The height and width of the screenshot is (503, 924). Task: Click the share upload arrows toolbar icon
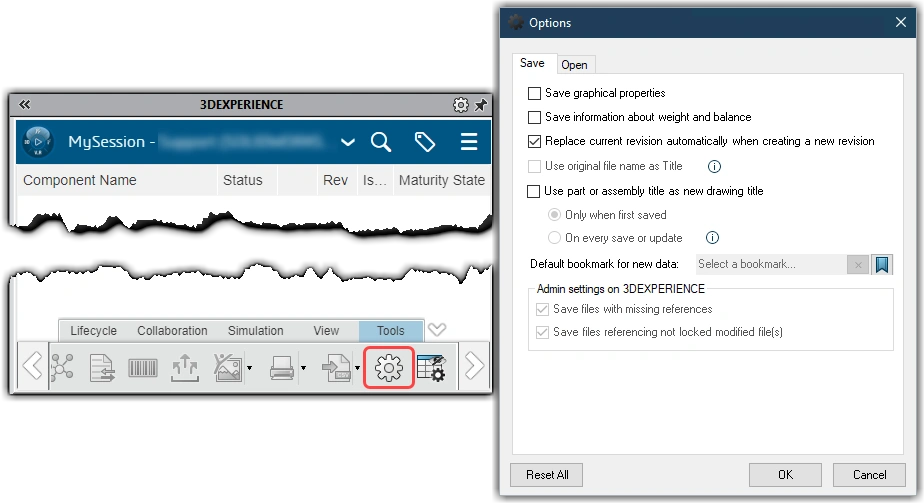185,368
